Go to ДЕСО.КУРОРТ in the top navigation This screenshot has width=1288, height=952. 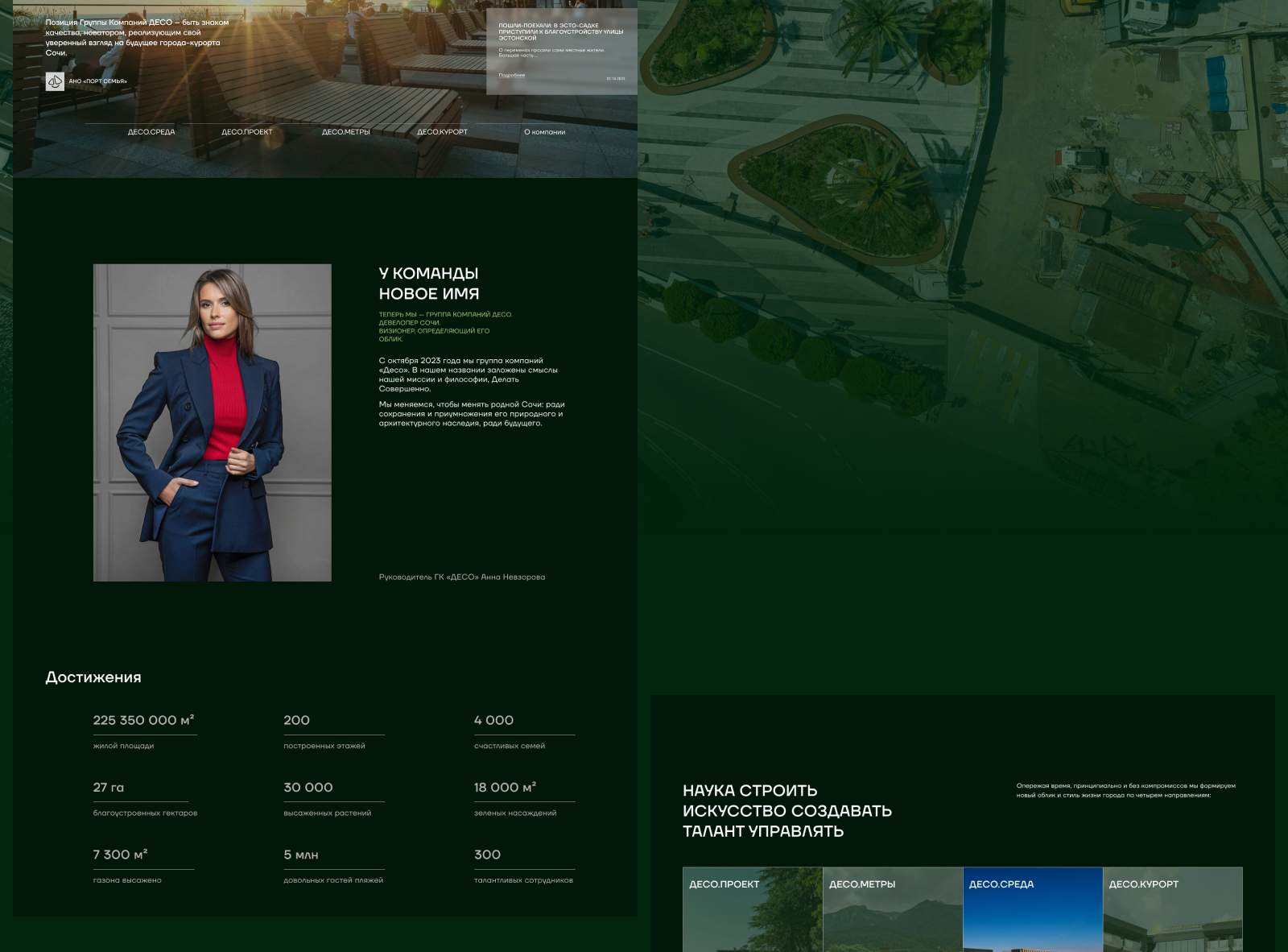point(442,132)
